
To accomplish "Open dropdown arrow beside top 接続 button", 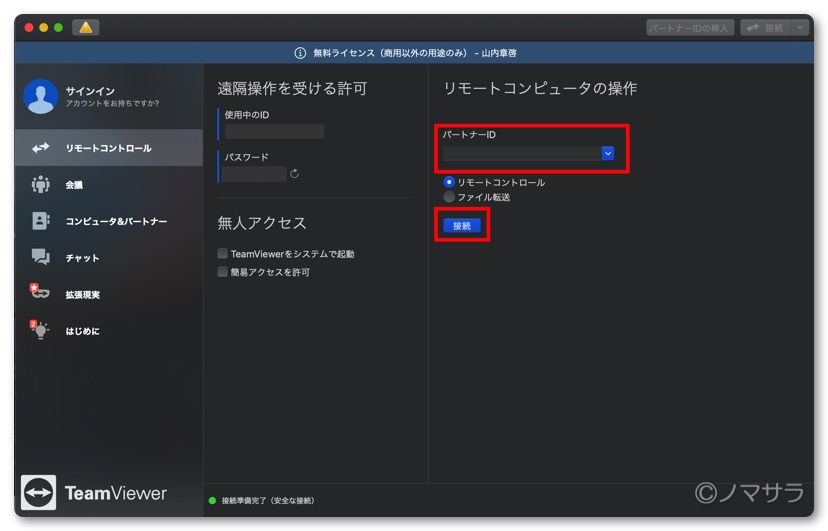I will [800, 28].
